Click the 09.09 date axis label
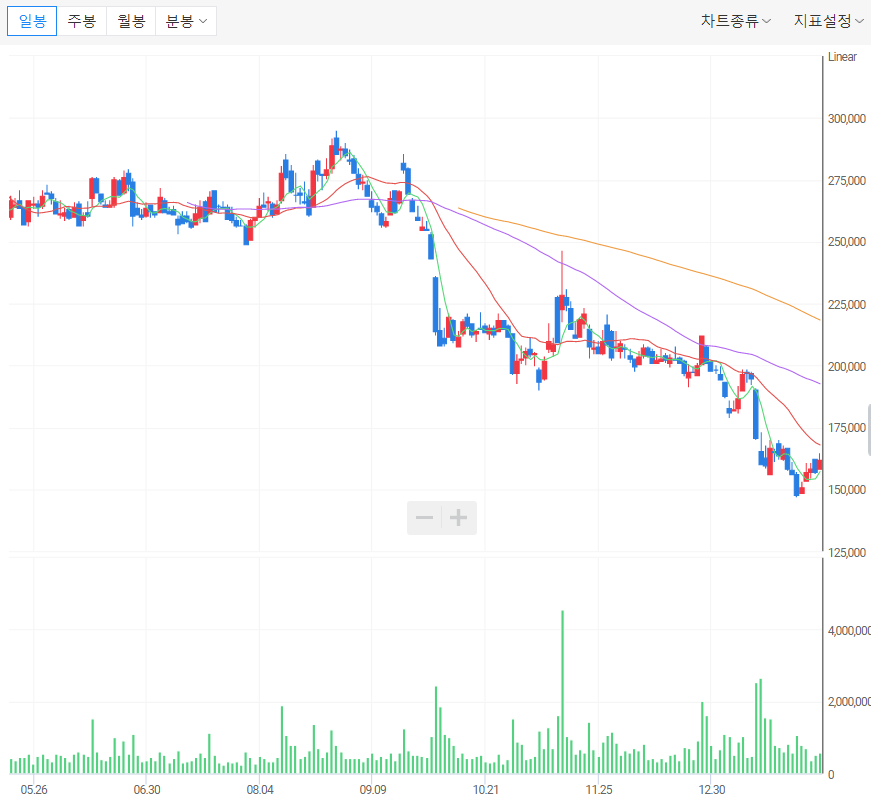Image resolution: width=871 pixels, height=800 pixels. tap(373, 789)
